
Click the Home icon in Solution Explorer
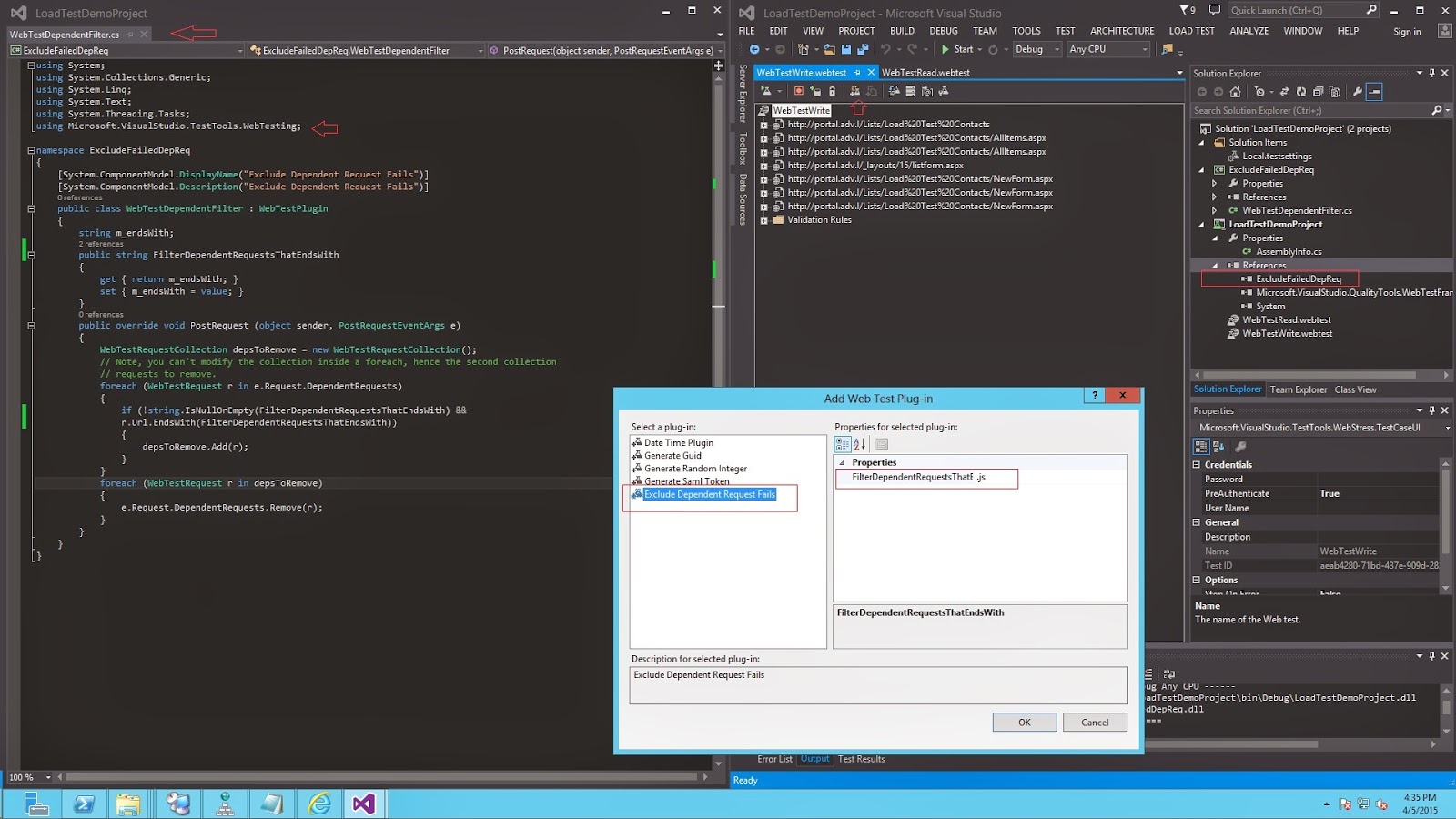click(1235, 92)
